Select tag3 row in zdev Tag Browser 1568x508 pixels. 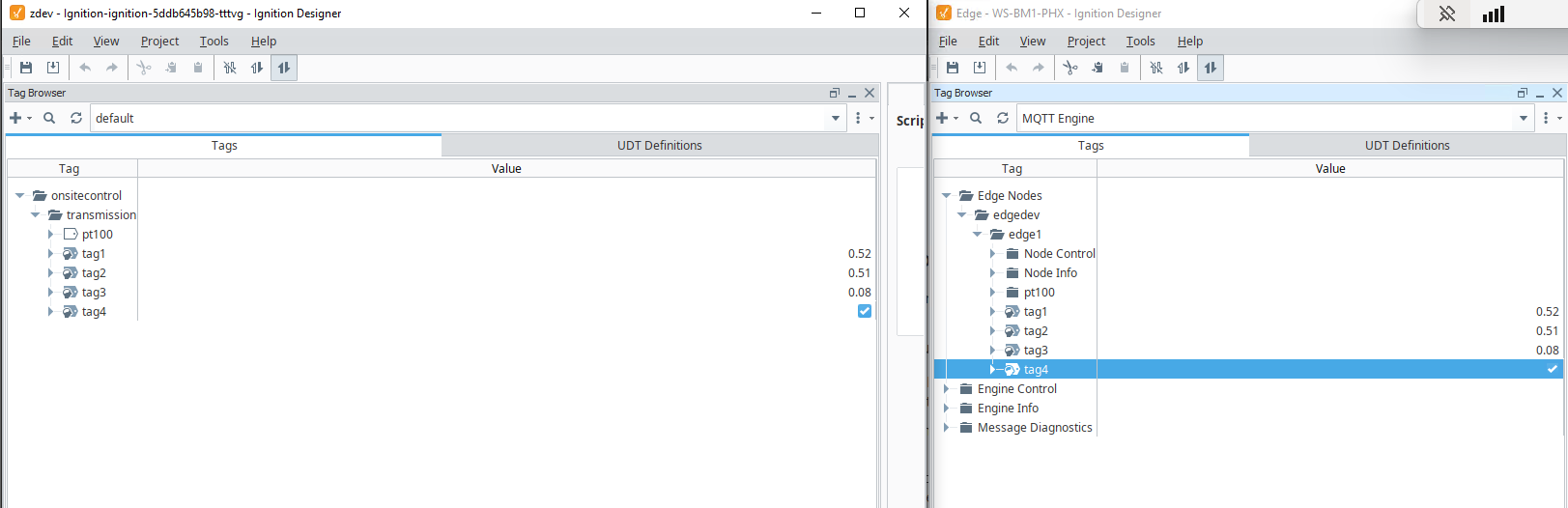[x=441, y=292]
